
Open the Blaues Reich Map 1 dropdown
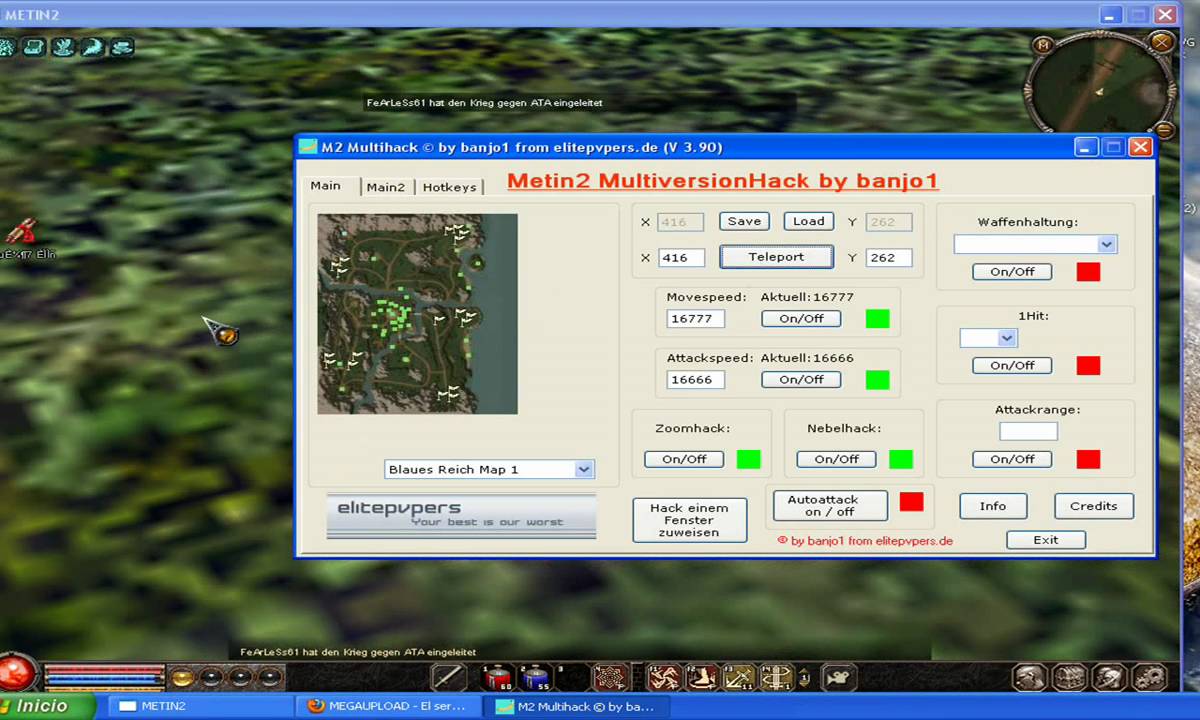point(585,469)
